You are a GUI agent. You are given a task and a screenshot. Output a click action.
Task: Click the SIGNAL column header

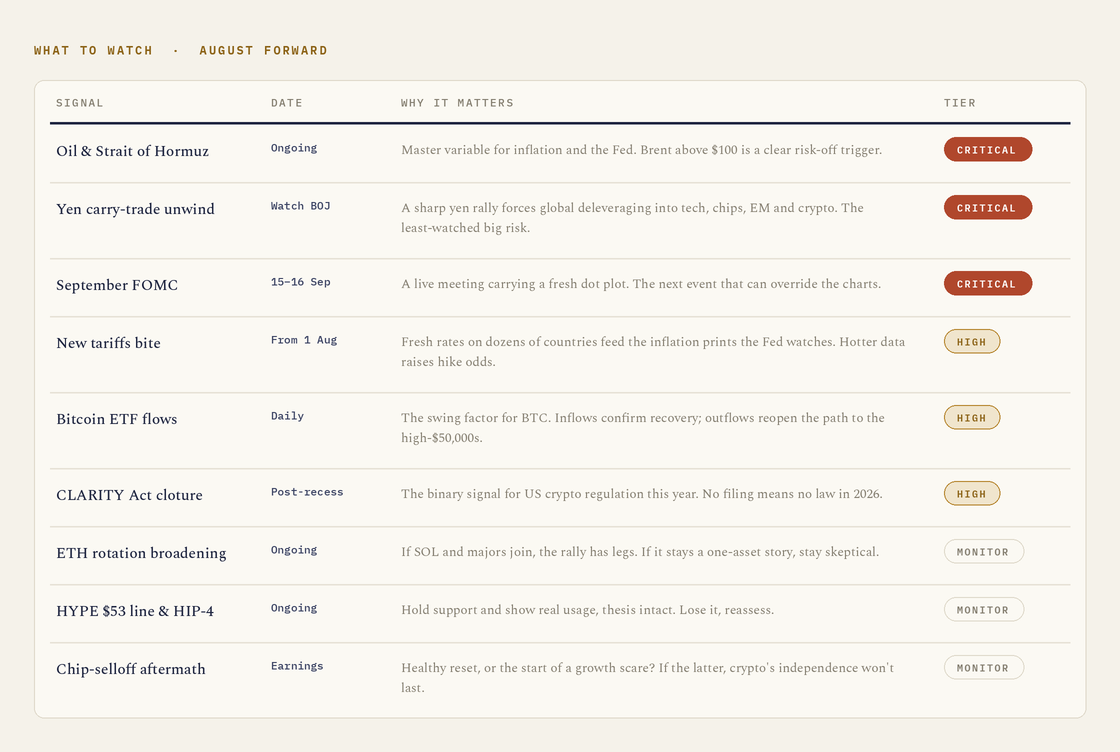(x=79, y=103)
